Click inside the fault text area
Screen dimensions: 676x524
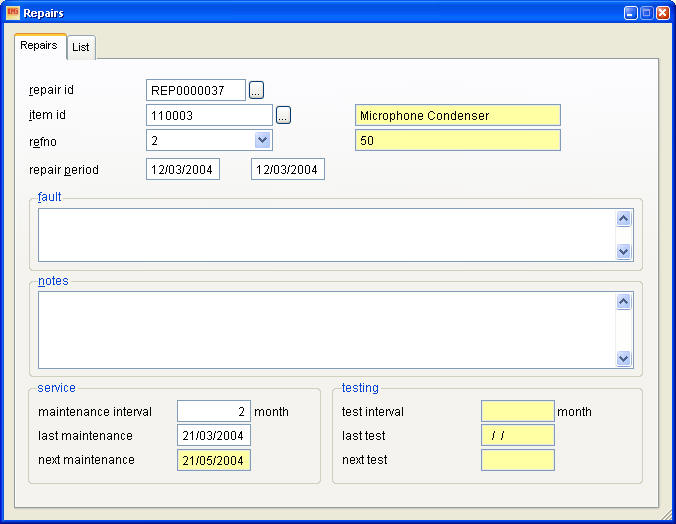327,235
